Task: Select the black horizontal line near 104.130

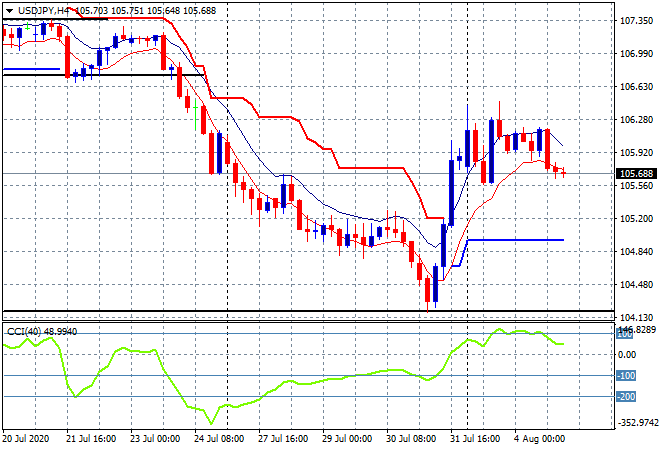Action: 308,311
